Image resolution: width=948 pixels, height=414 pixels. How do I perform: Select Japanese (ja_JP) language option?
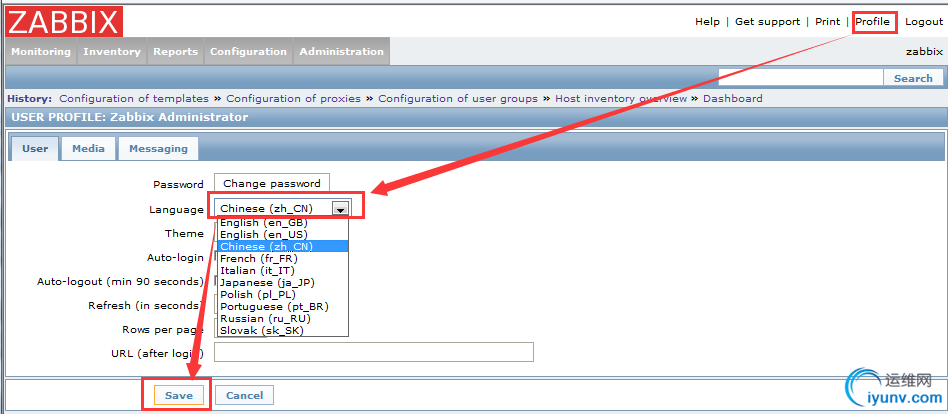pos(282,282)
